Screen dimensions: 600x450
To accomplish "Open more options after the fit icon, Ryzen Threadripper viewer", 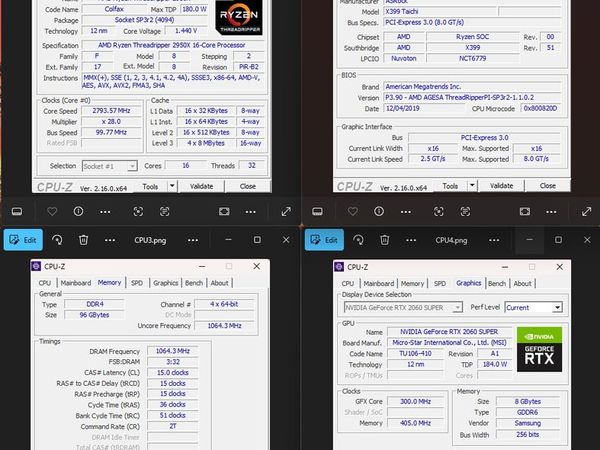I will (x=251, y=212).
